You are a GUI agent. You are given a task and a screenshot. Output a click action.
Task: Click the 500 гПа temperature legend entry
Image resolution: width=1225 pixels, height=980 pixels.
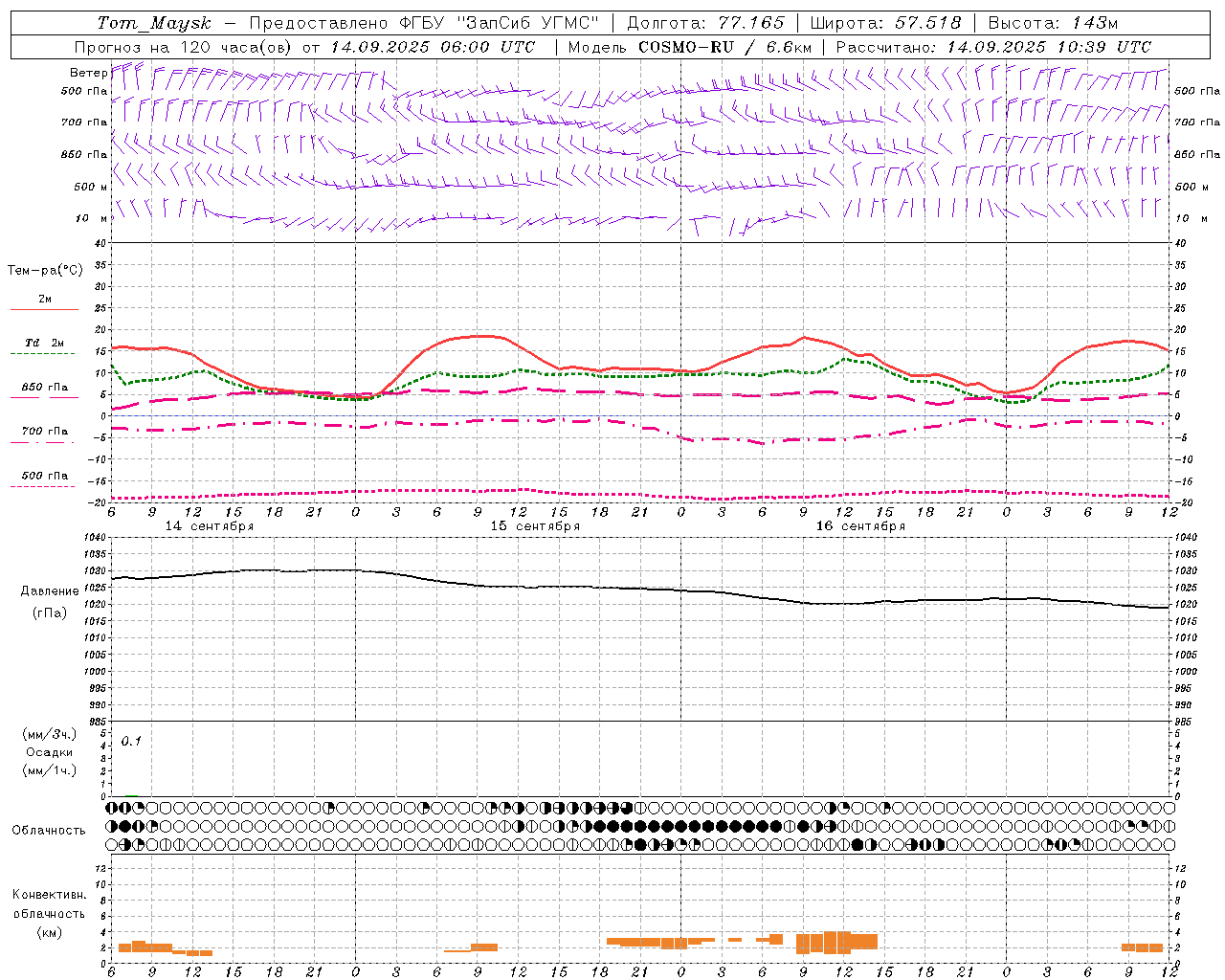click(x=45, y=476)
